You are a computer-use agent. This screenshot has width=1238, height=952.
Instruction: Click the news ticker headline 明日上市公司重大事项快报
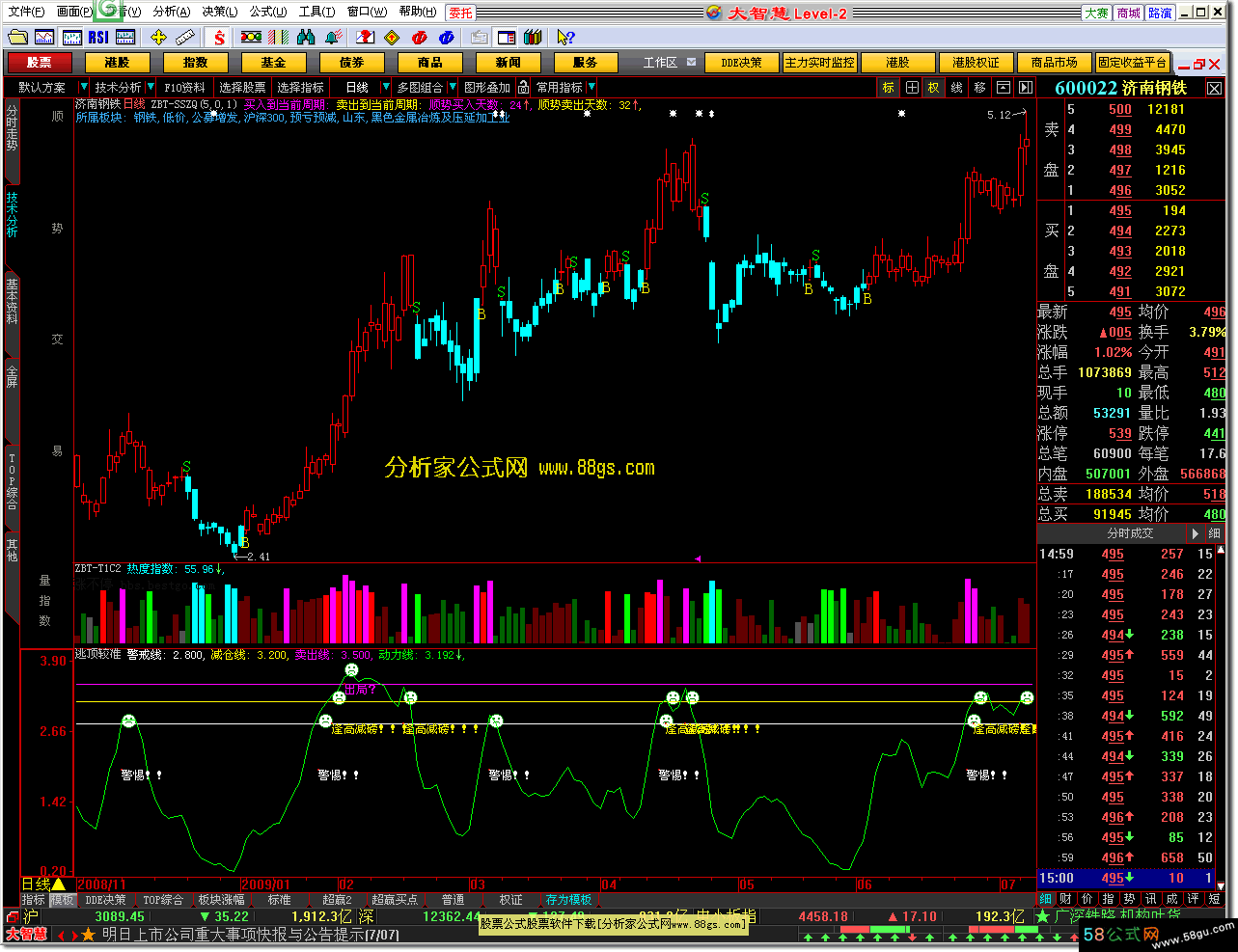click(x=250, y=935)
